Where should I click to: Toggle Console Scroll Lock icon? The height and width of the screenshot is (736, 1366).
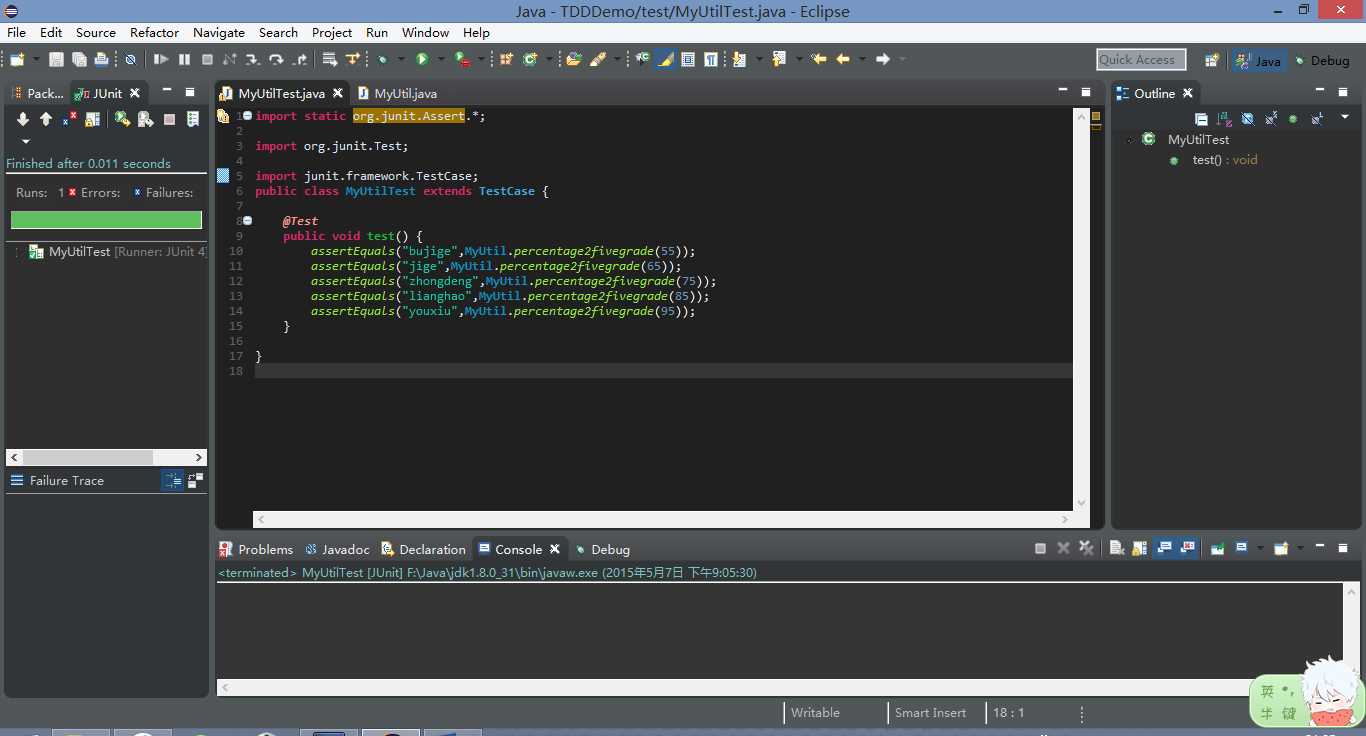coord(1139,548)
